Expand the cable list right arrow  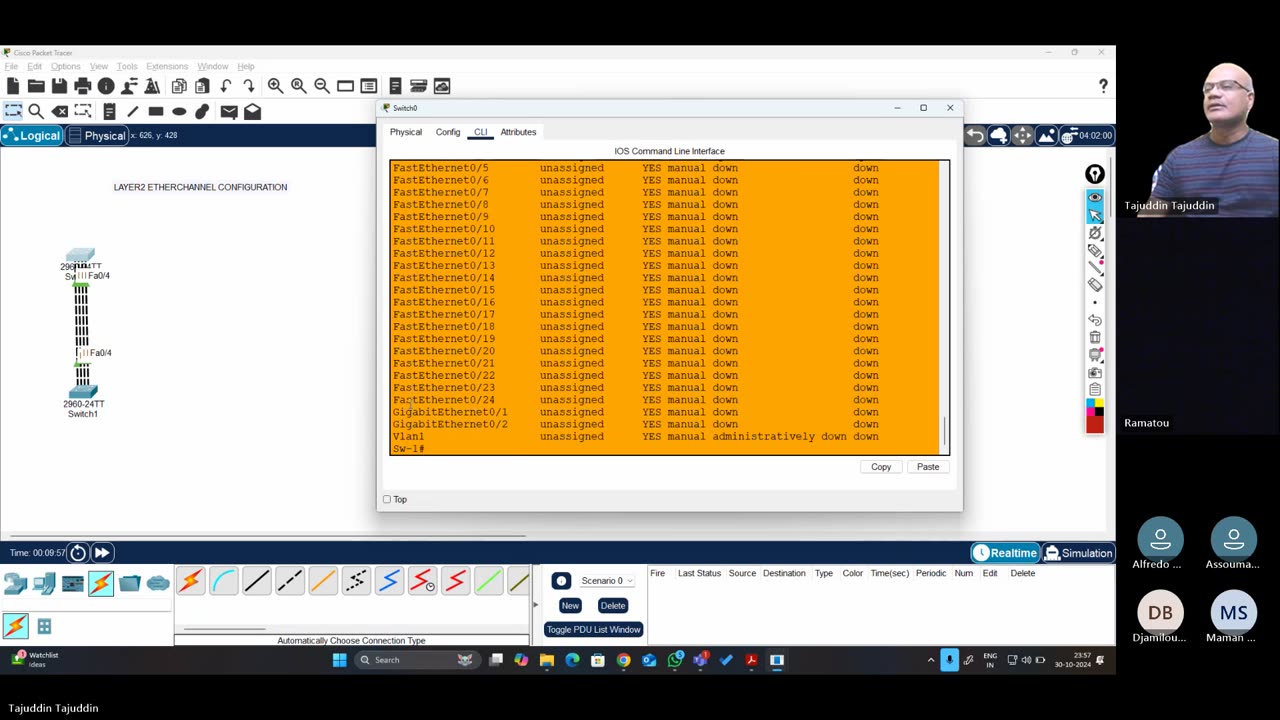tap(534, 605)
